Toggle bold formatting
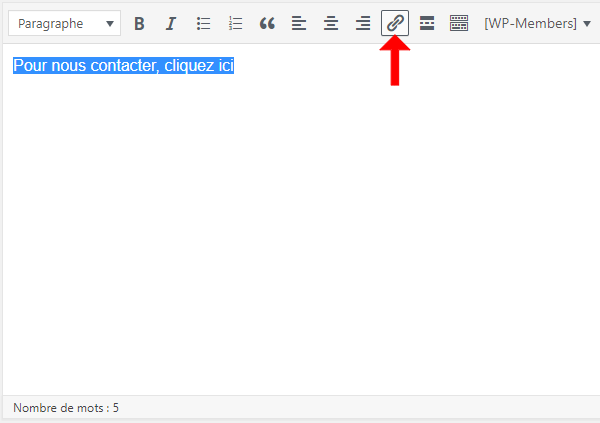This screenshot has width=600, height=423. tap(139, 23)
